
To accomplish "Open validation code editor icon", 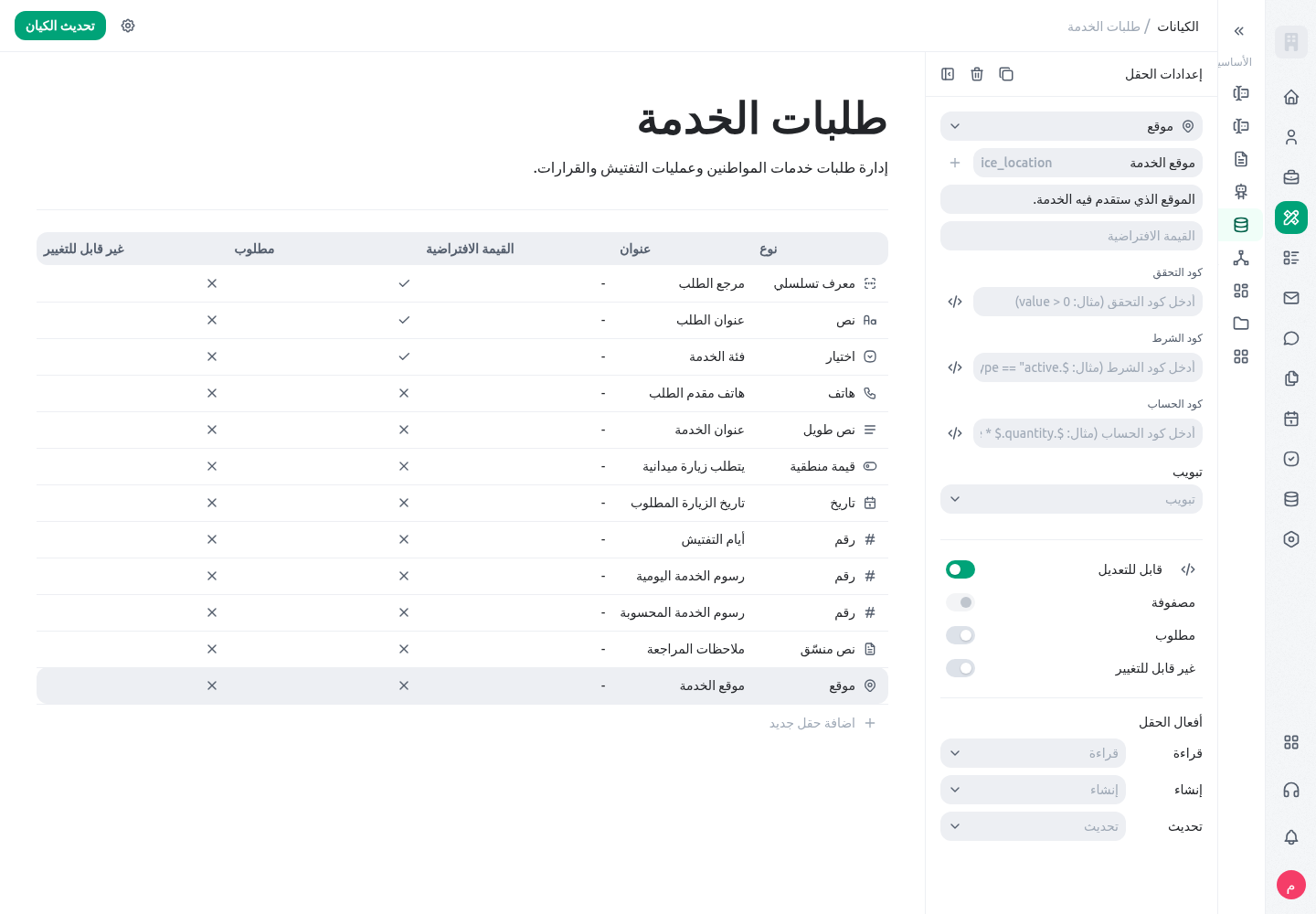I will click(x=955, y=302).
